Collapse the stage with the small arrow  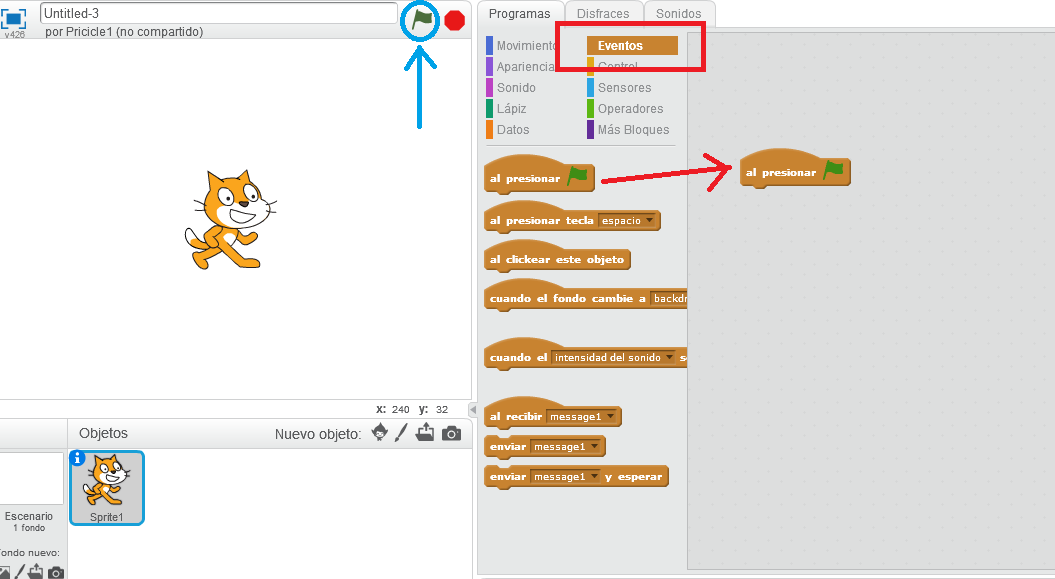click(473, 409)
